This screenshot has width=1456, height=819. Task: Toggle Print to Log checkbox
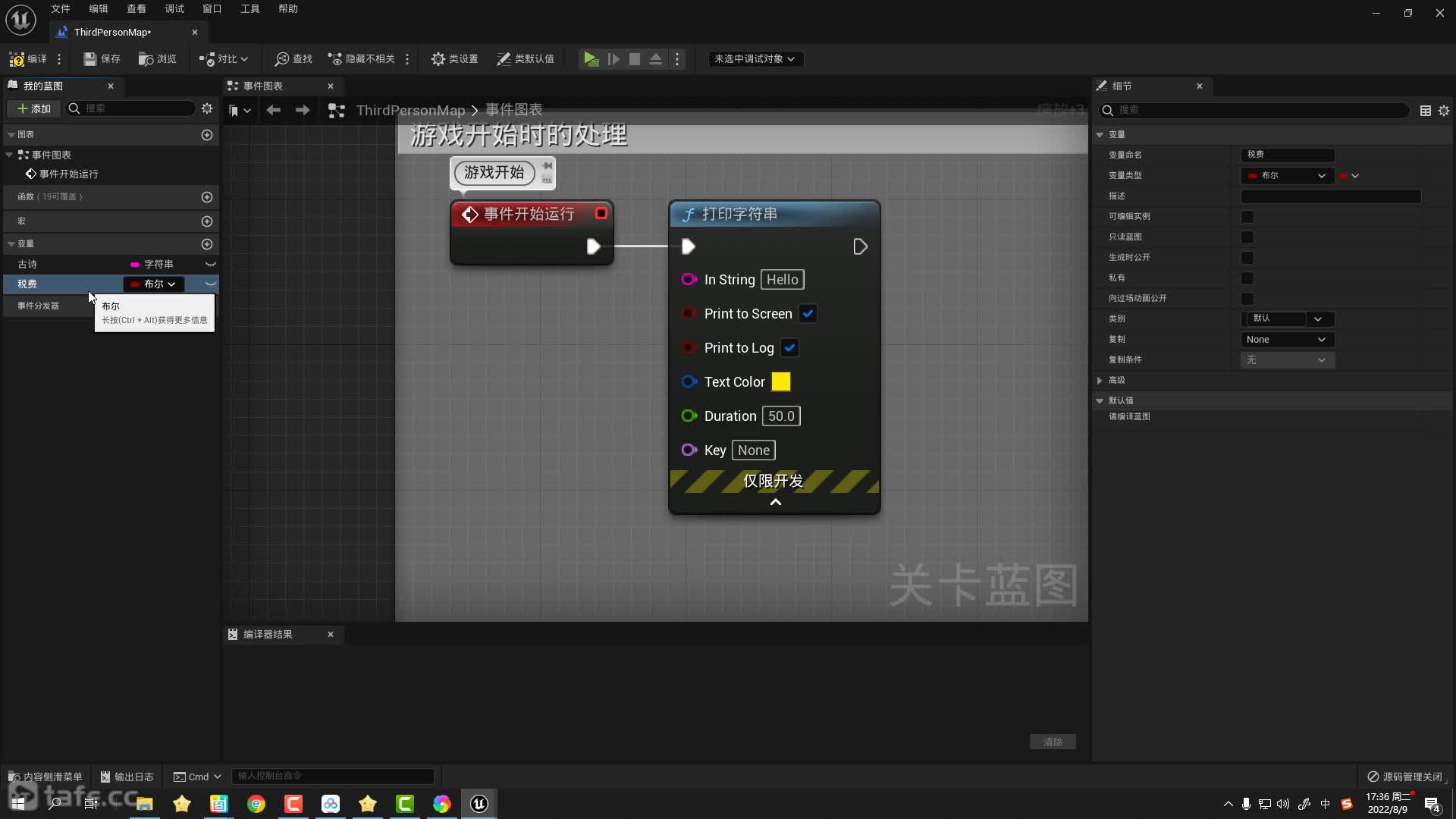pos(789,348)
